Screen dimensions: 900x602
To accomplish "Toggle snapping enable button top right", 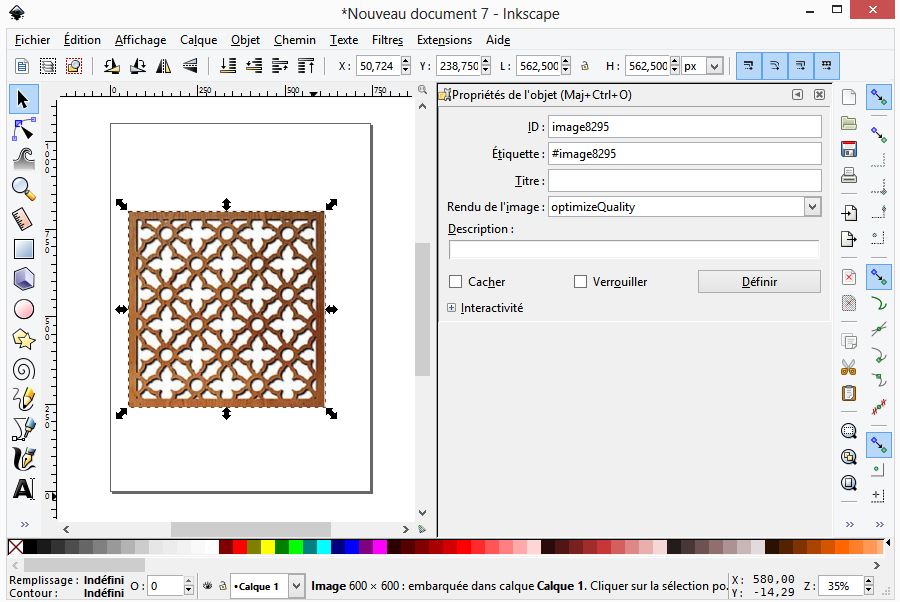I will pyautogui.click(x=879, y=97).
